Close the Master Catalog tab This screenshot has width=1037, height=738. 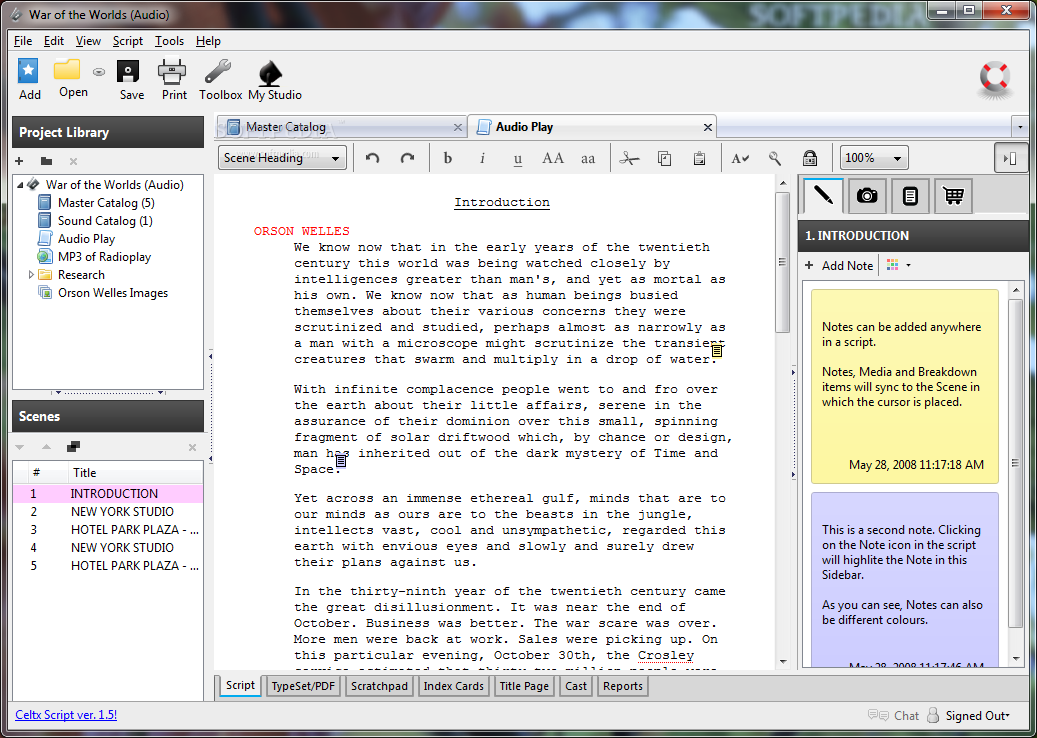[458, 128]
